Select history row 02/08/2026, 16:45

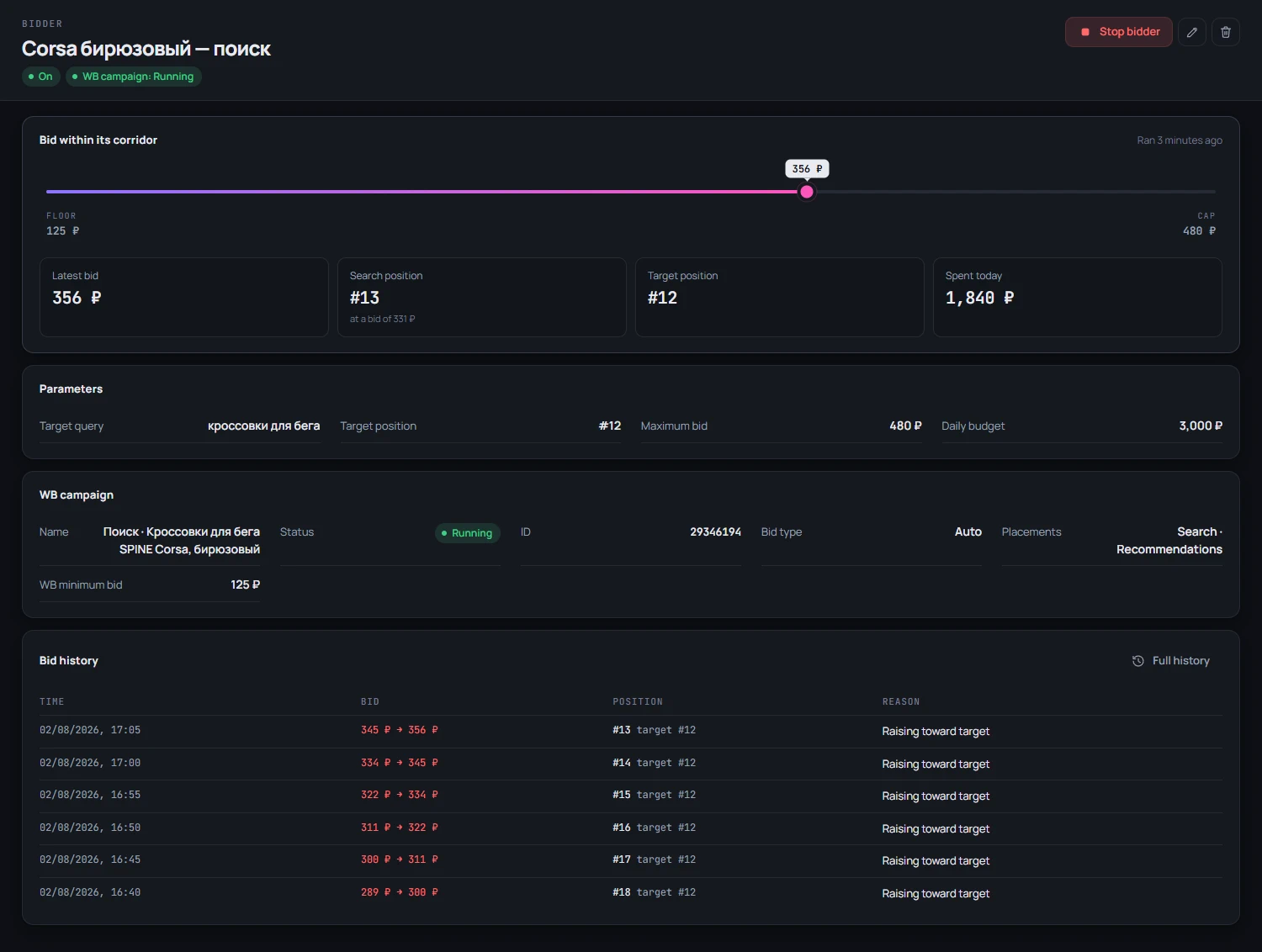[631, 860]
